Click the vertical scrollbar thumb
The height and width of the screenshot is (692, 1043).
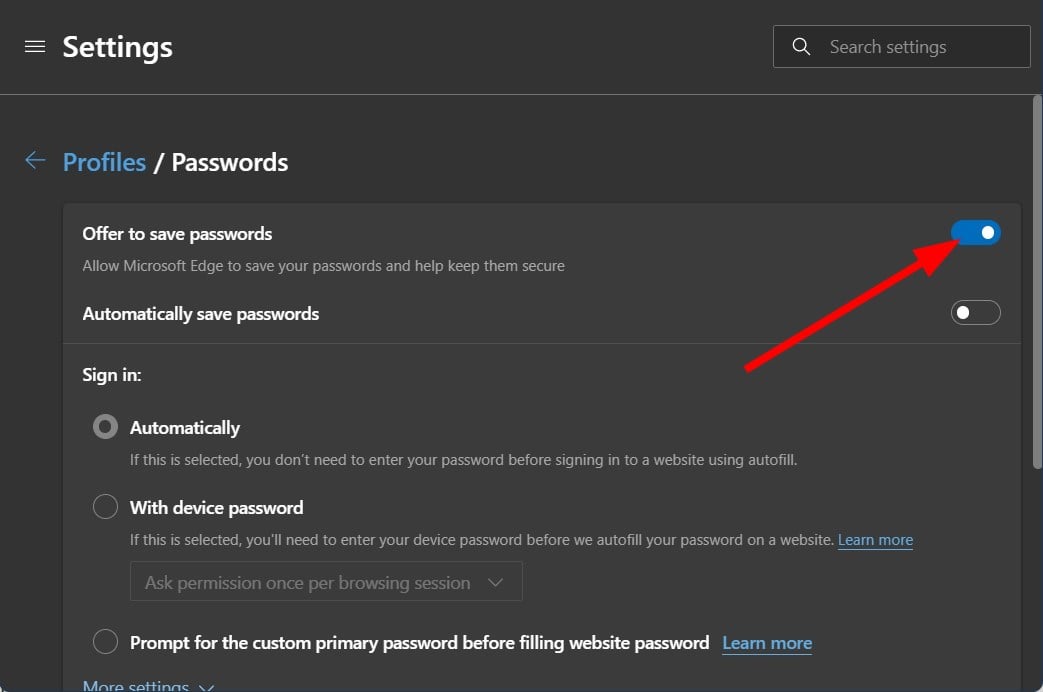[x=1036, y=280]
